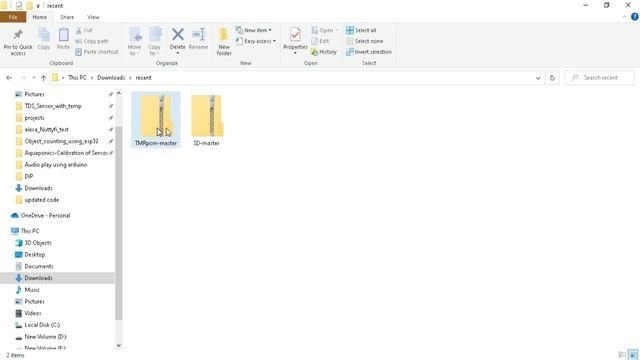Go back with the back arrow
The height and width of the screenshot is (360, 640).
(x=9, y=78)
